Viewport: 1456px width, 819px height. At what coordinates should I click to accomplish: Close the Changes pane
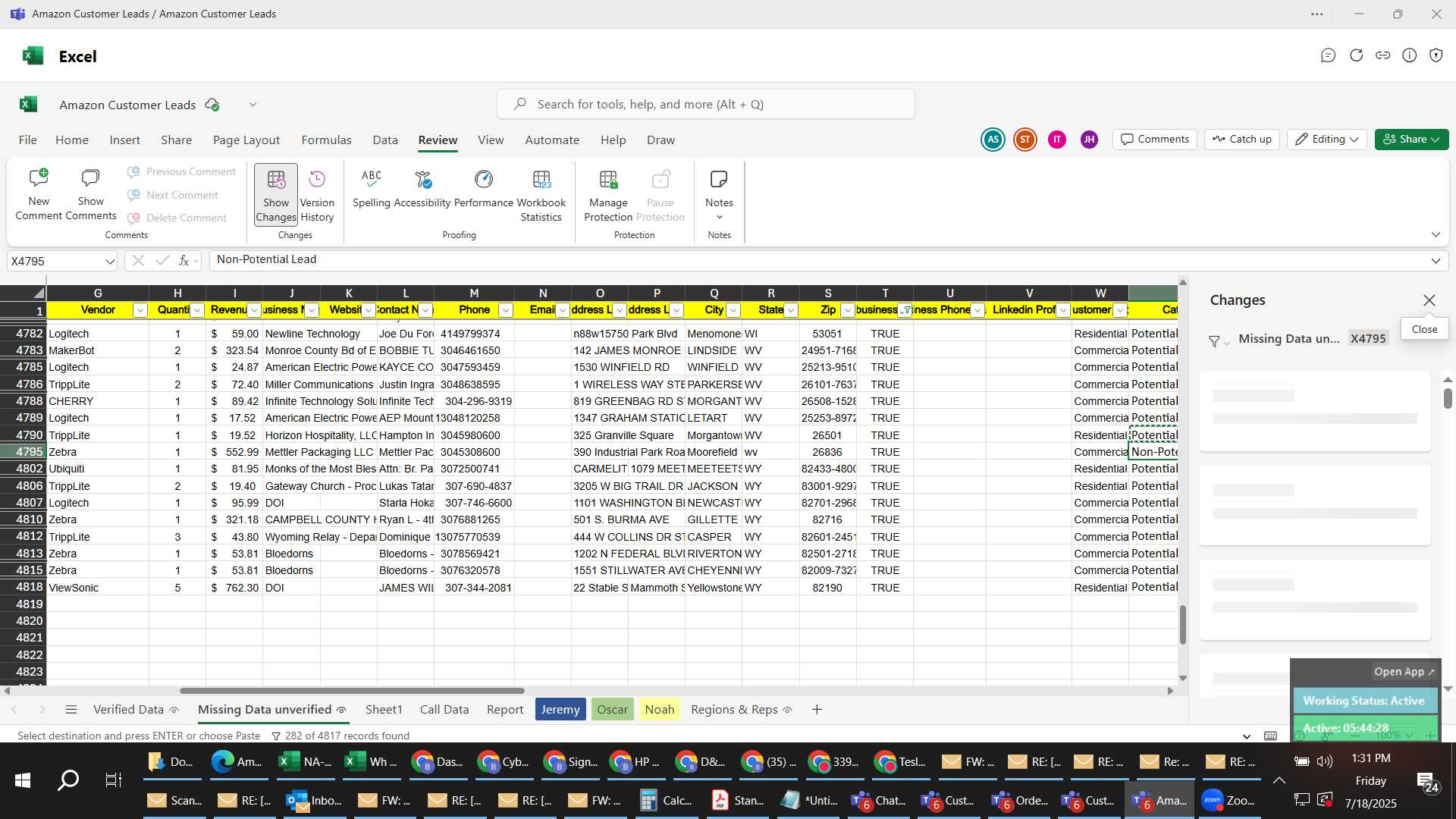coord(1429,300)
